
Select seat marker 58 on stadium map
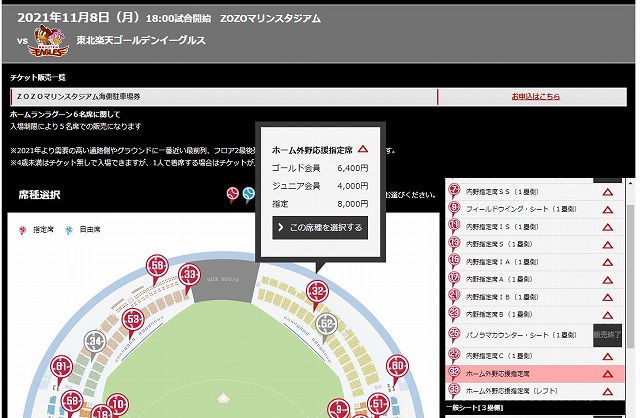click(x=72, y=402)
